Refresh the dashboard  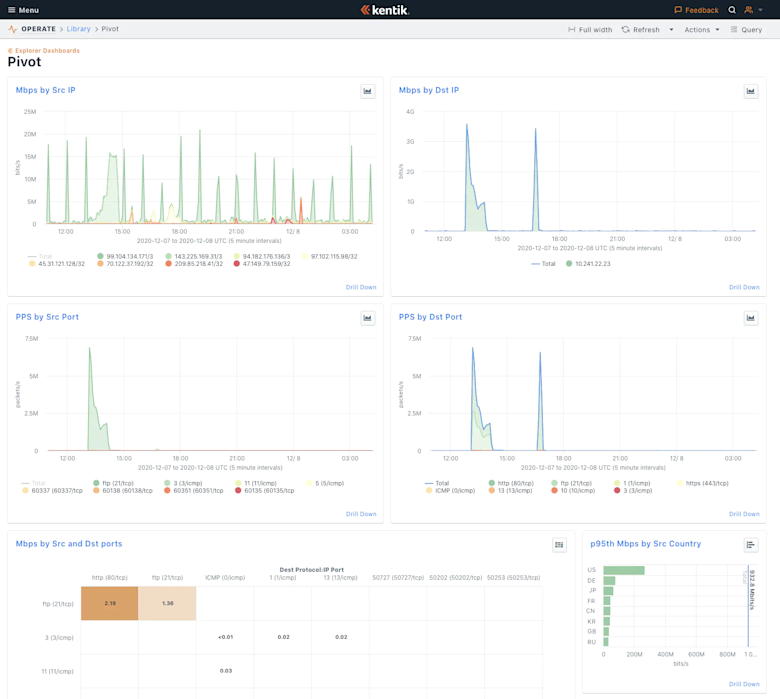click(640, 30)
